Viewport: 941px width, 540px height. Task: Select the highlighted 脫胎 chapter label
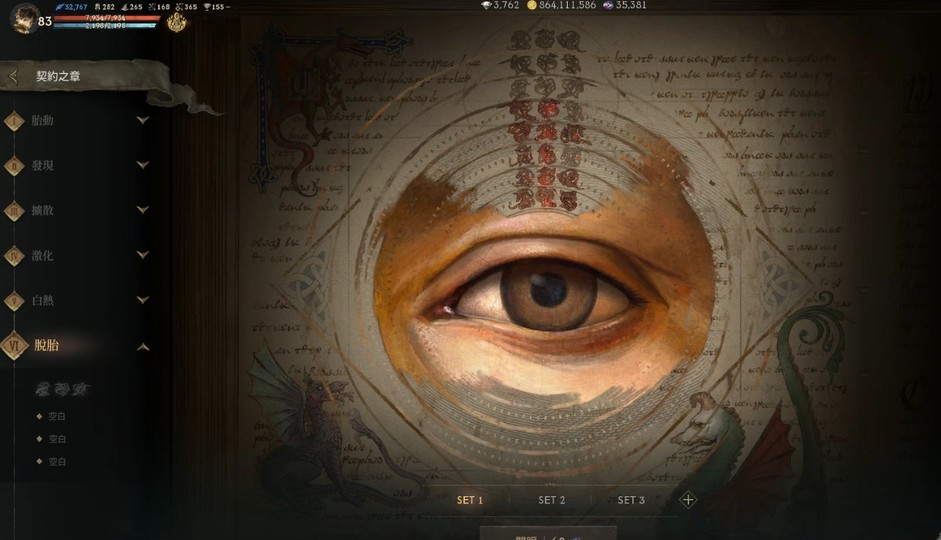point(46,346)
